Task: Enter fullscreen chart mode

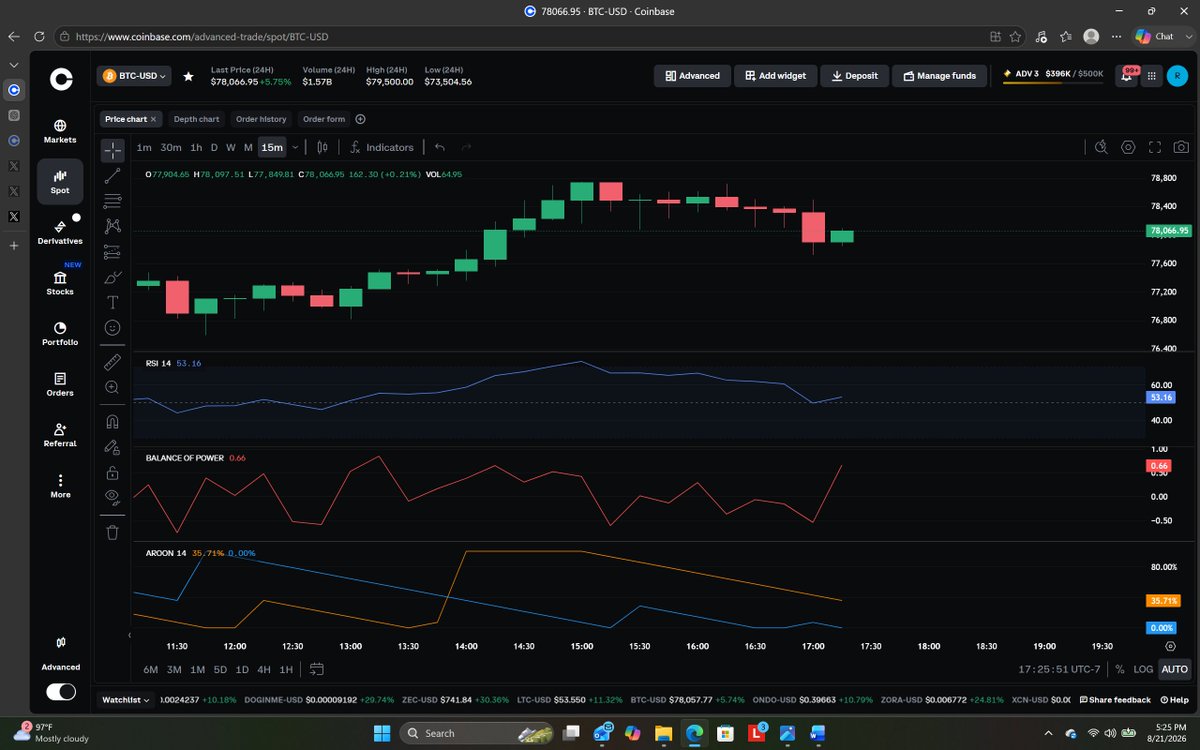Action: pos(1155,147)
